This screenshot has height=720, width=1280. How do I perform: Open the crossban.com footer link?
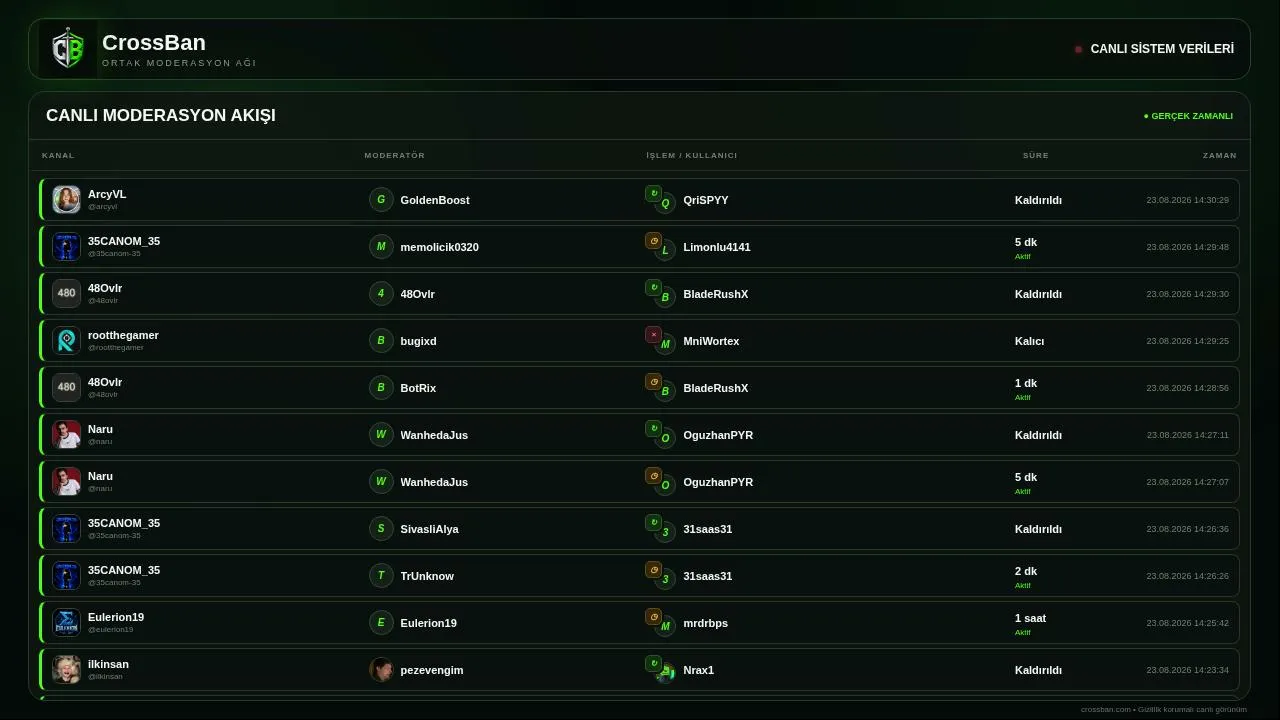tap(1106, 709)
